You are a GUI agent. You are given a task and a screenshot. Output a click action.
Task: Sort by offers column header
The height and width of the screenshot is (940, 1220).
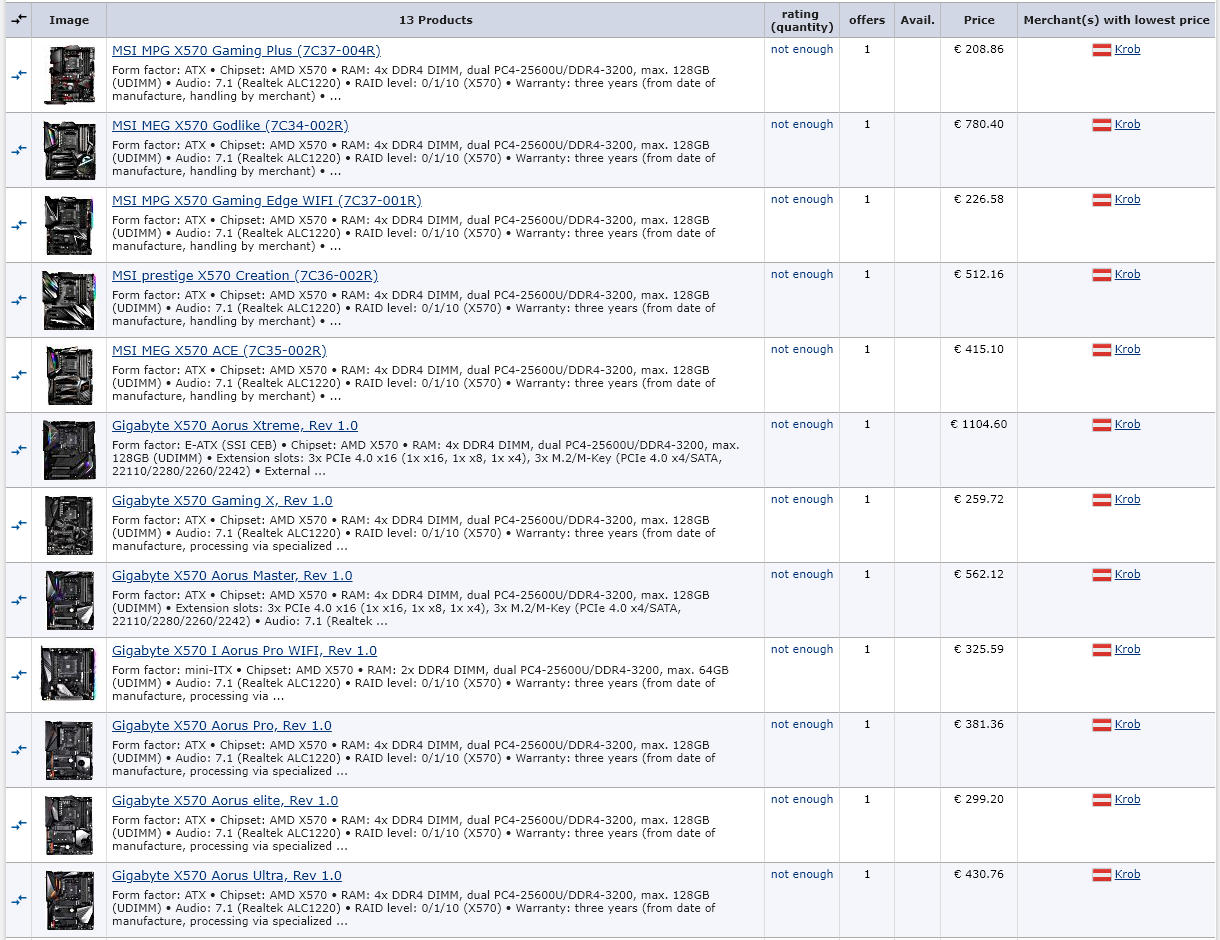(867, 20)
